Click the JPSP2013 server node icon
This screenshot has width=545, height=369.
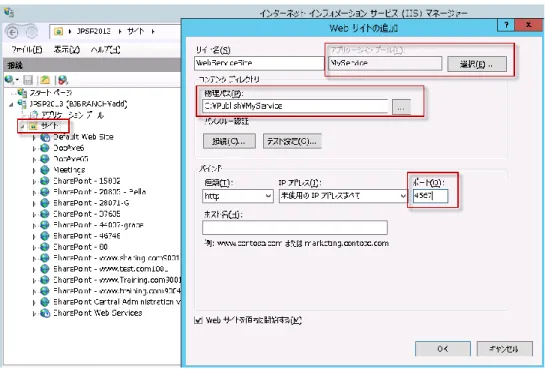point(22,104)
